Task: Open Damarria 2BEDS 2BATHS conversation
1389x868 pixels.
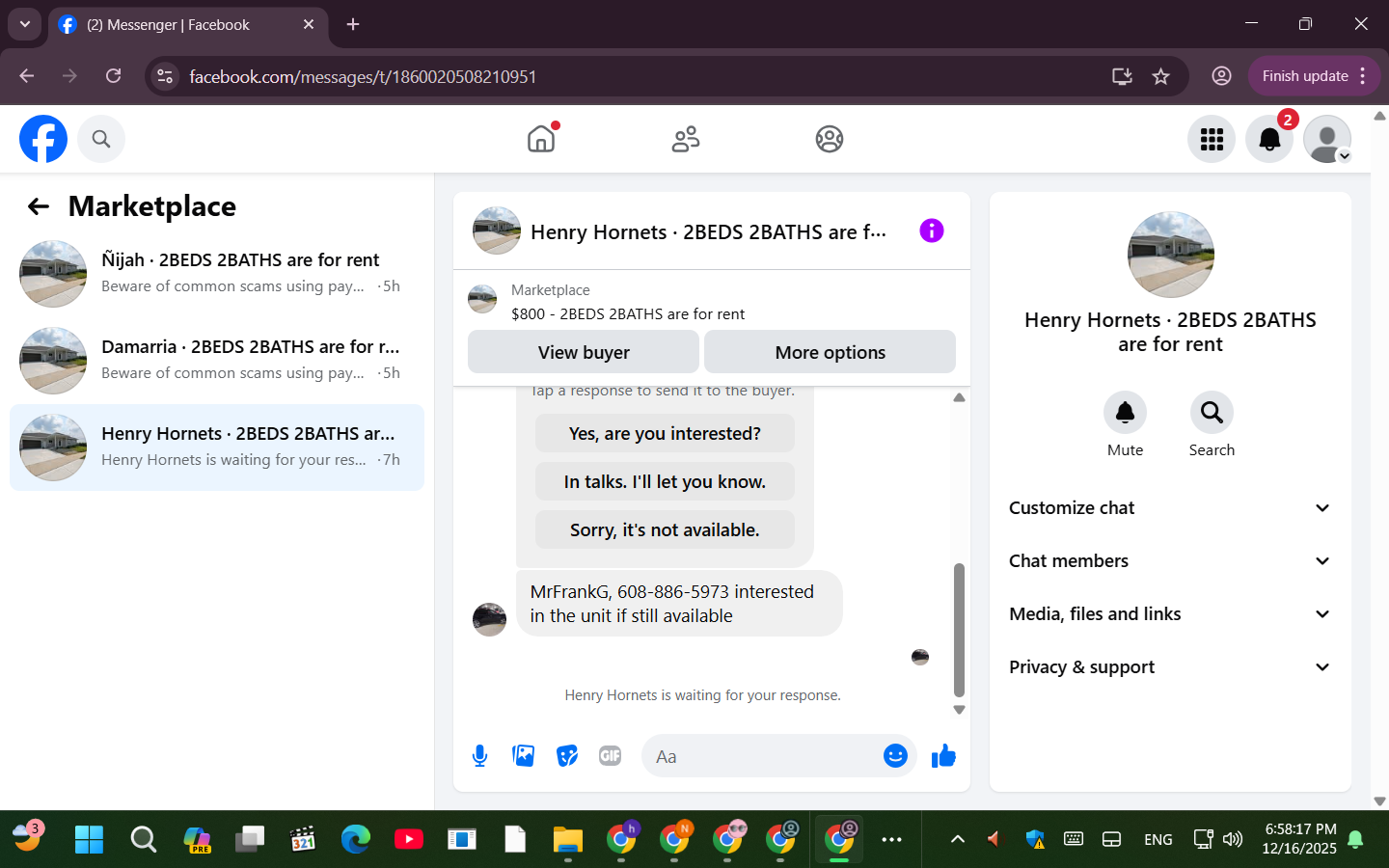Action: point(217,361)
